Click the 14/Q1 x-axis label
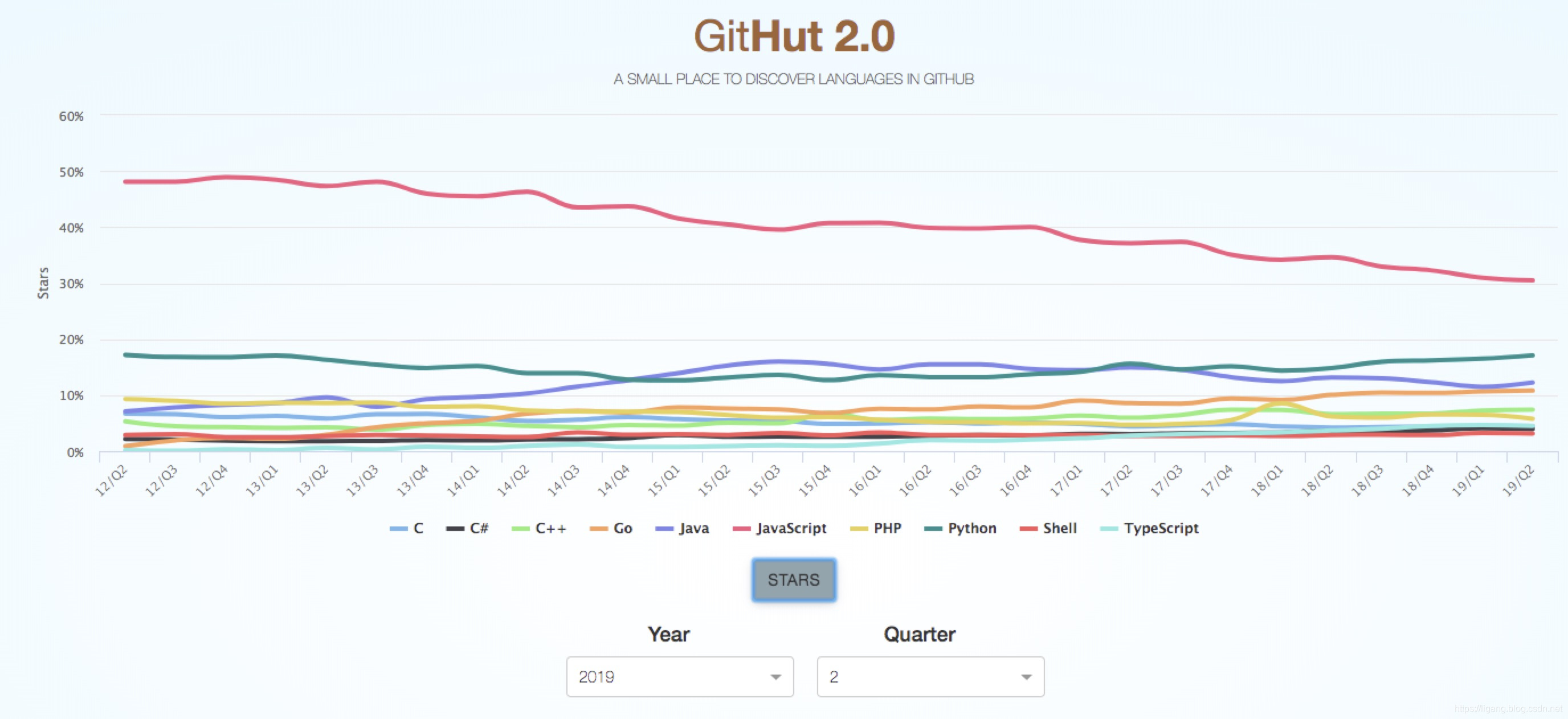This screenshot has width=1568, height=719. 463,480
